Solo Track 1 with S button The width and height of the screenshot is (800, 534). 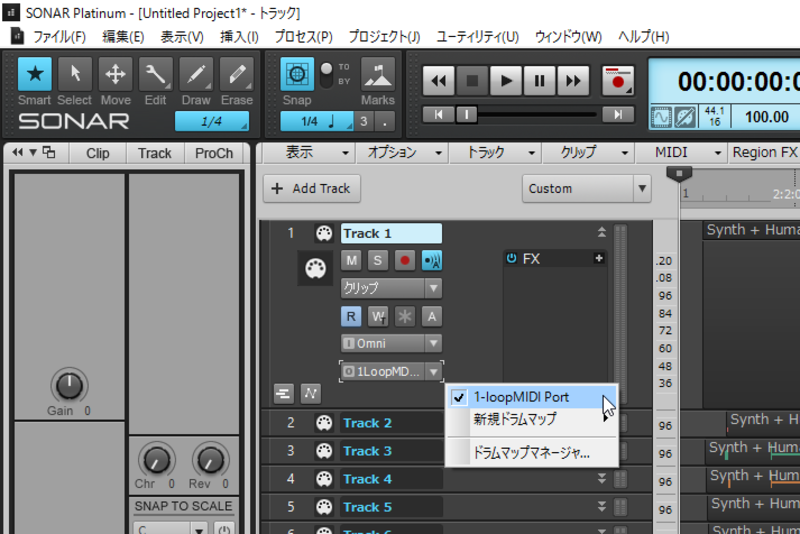[378, 261]
